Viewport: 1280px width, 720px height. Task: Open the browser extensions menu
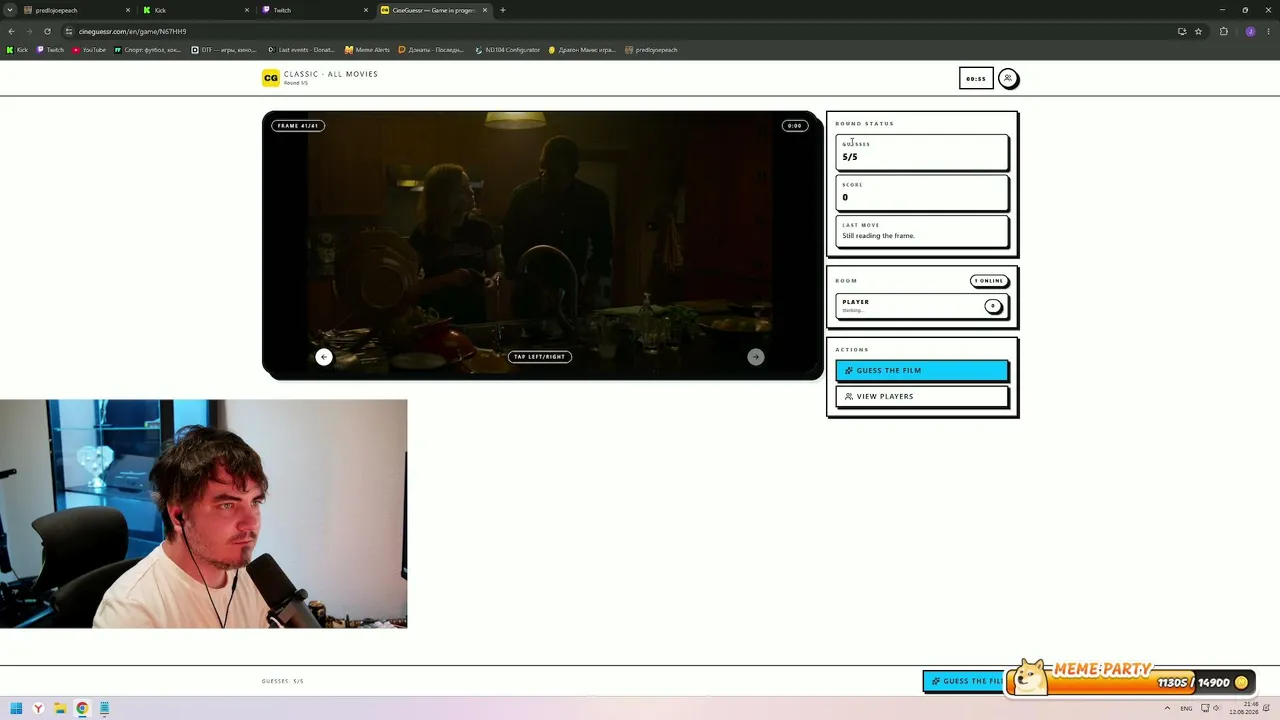click(1223, 31)
